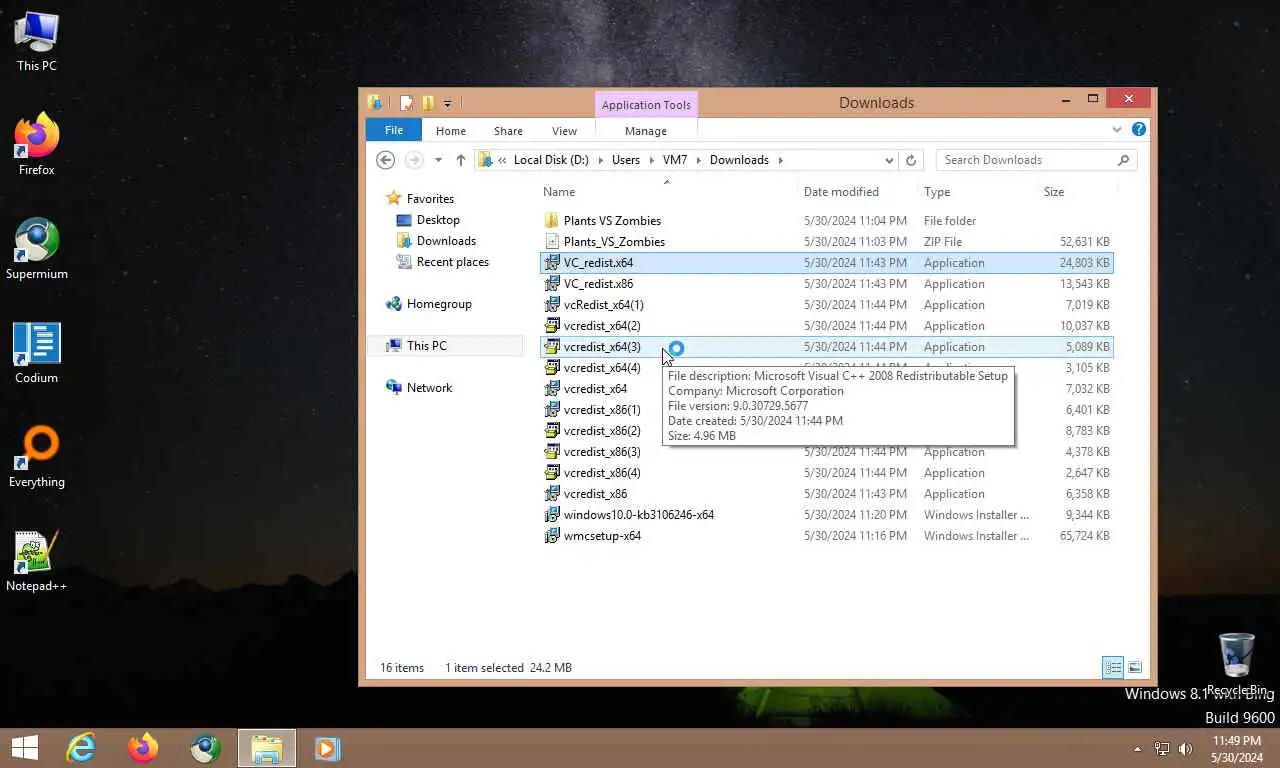Open the File menu
The width and height of the screenshot is (1280, 768).
394,130
